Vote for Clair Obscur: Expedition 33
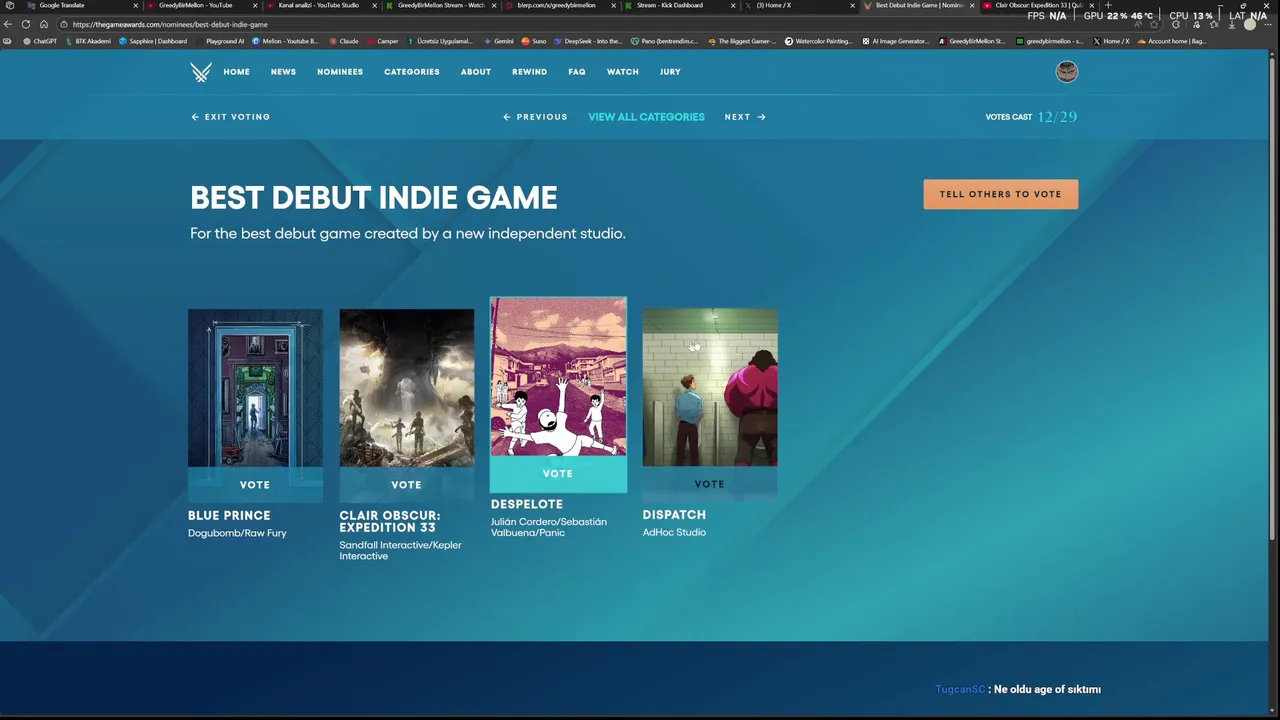 click(x=406, y=485)
